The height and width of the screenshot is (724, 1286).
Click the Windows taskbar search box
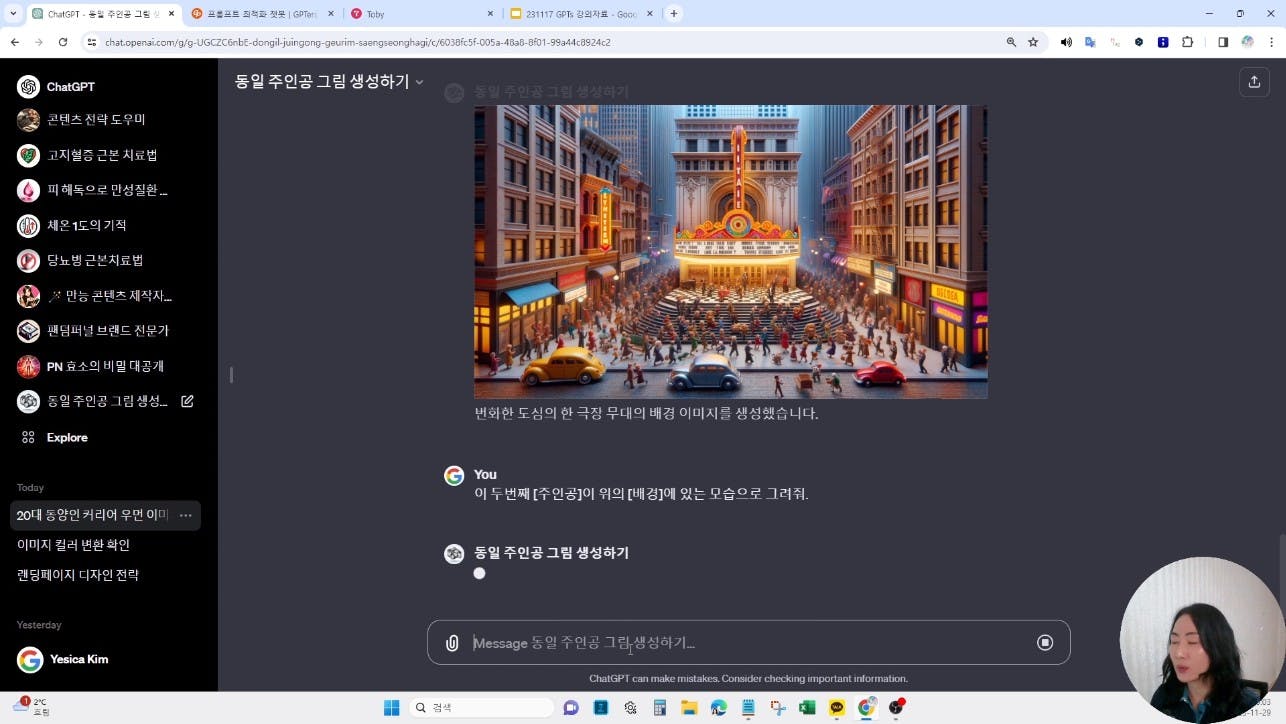pos(482,708)
